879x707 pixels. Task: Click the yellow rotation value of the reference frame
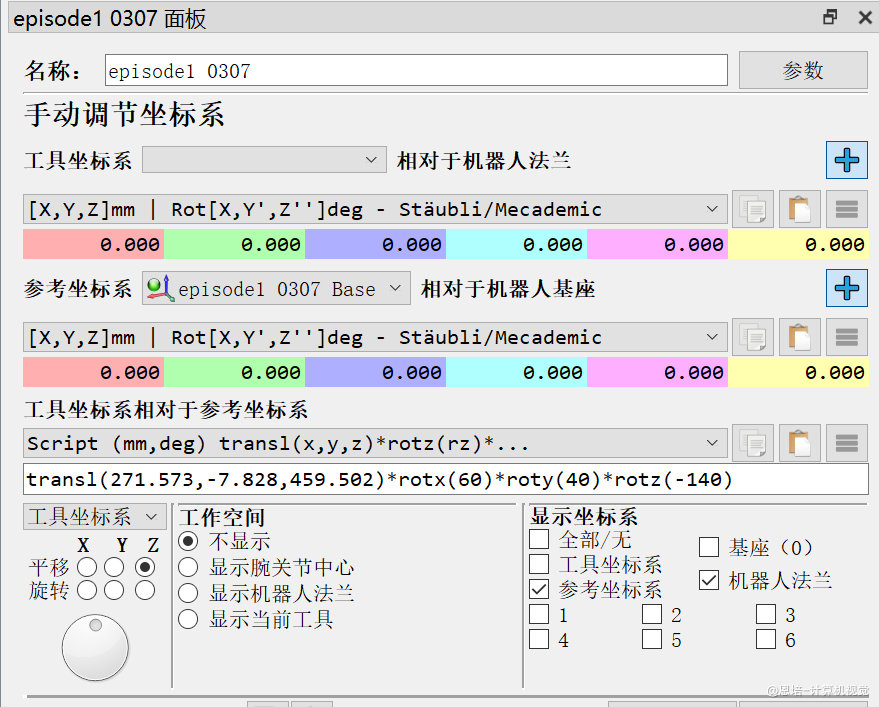point(798,372)
